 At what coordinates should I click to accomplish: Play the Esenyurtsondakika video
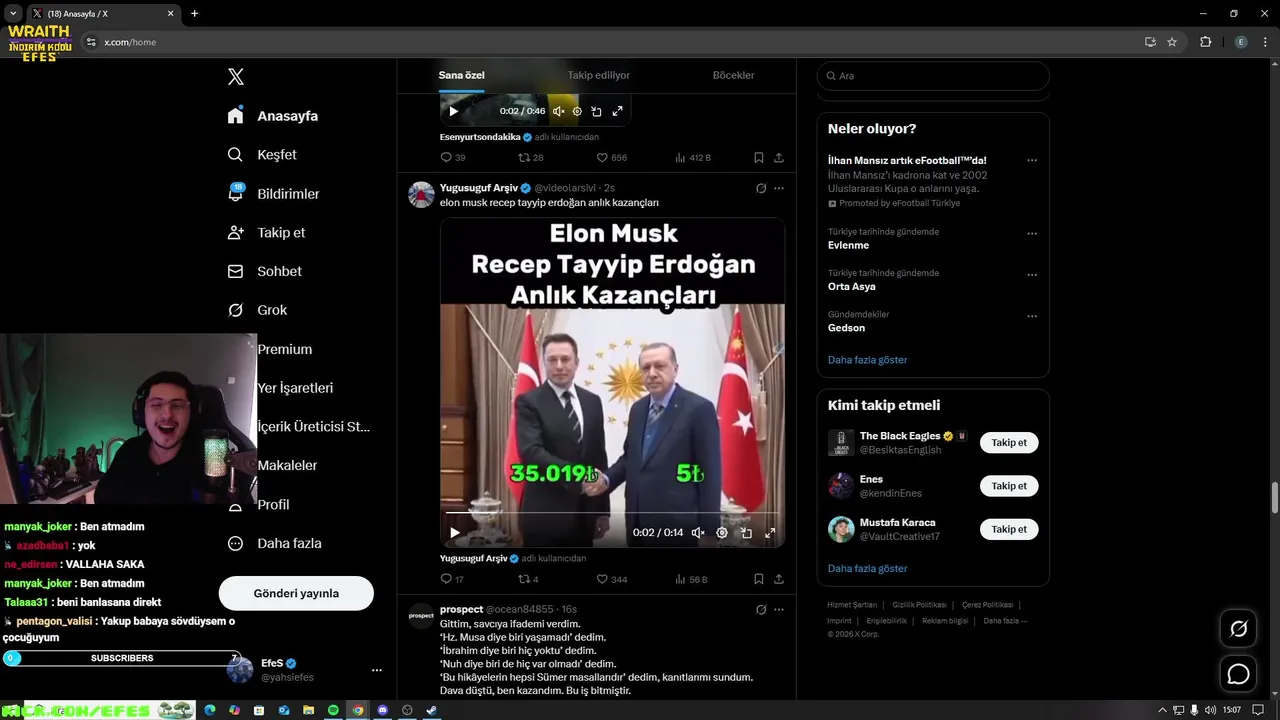pos(453,111)
